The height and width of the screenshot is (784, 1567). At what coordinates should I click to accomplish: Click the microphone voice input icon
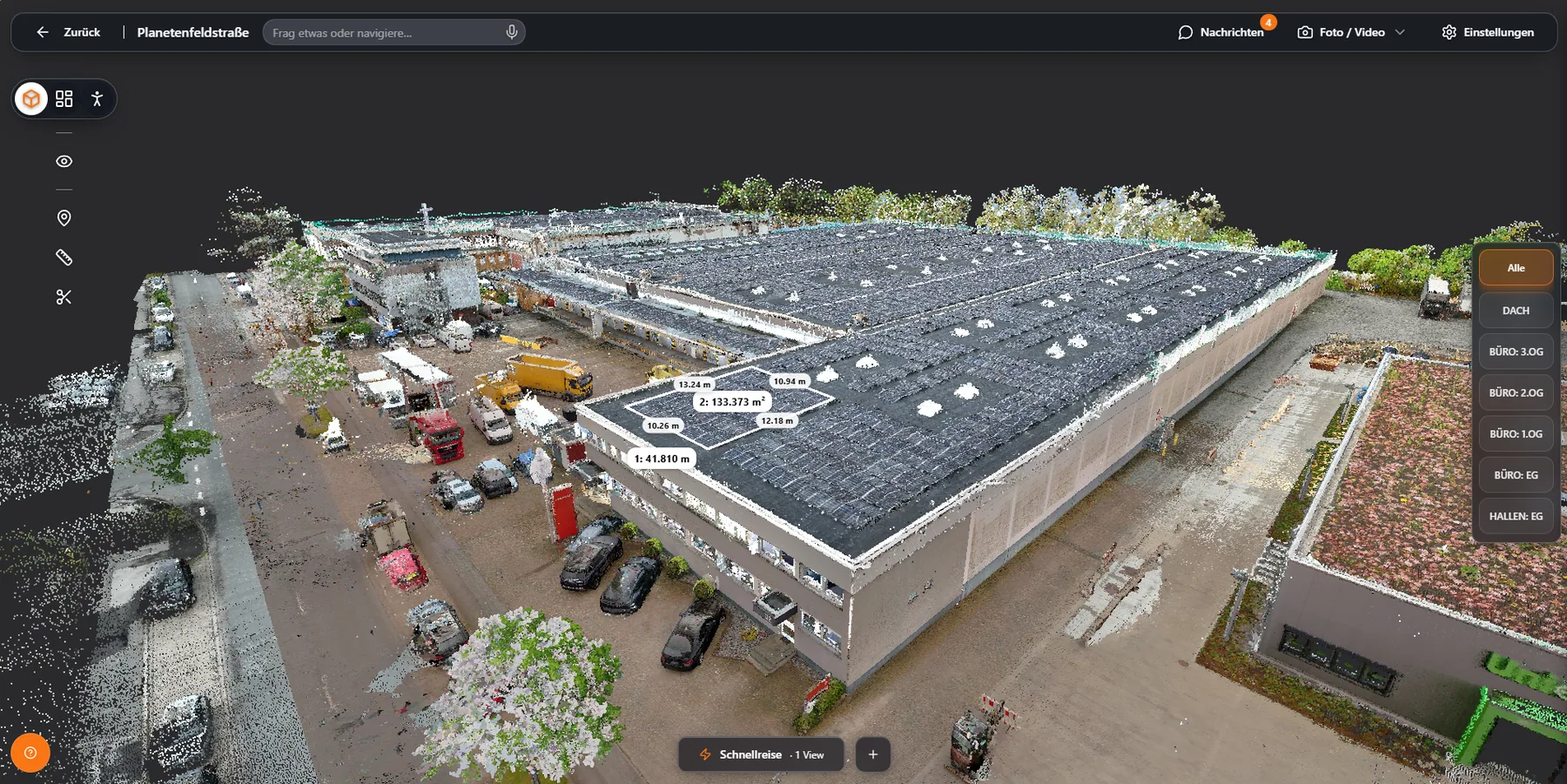click(x=512, y=32)
